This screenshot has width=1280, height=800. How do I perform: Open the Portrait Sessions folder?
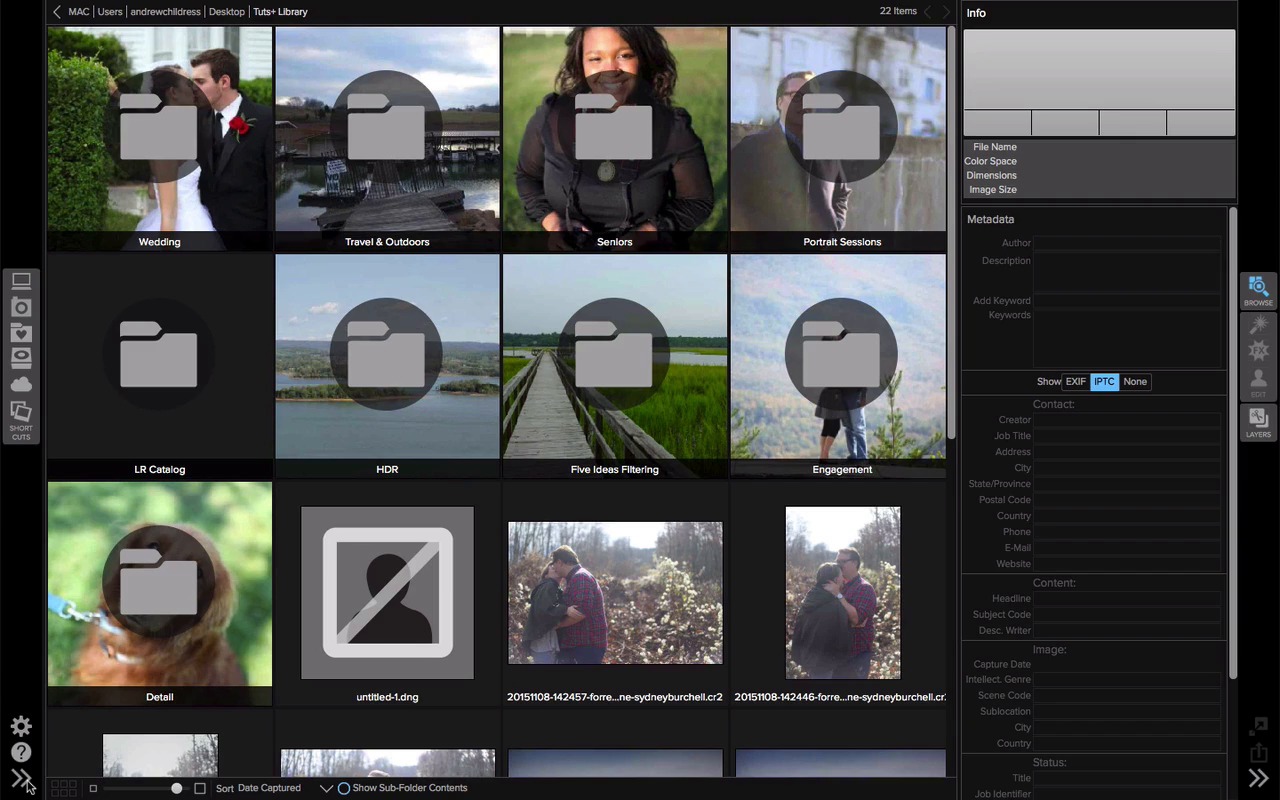838,138
